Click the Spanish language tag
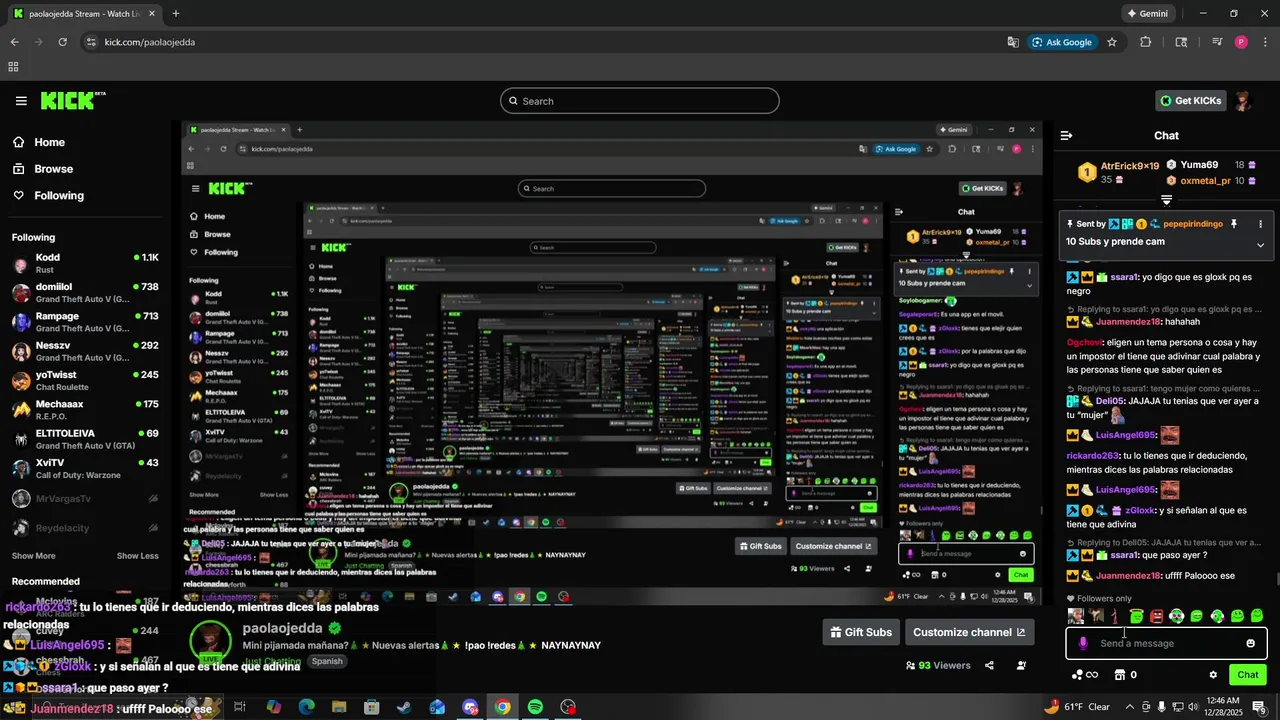Image resolution: width=1280 pixels, height=720 pixels. point(326,661)
